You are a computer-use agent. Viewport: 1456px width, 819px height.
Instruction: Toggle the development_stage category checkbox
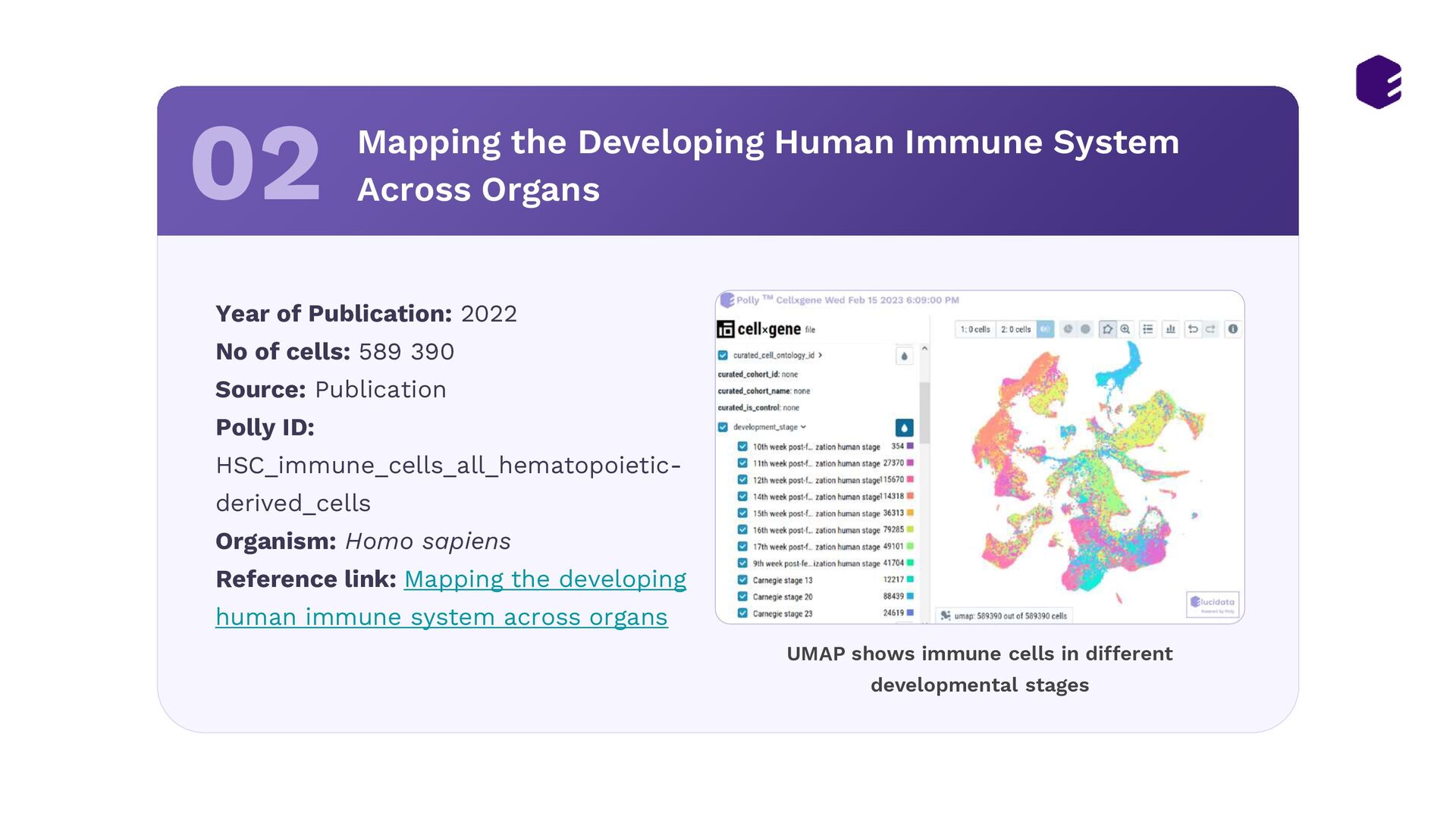(x=723, y=427)
